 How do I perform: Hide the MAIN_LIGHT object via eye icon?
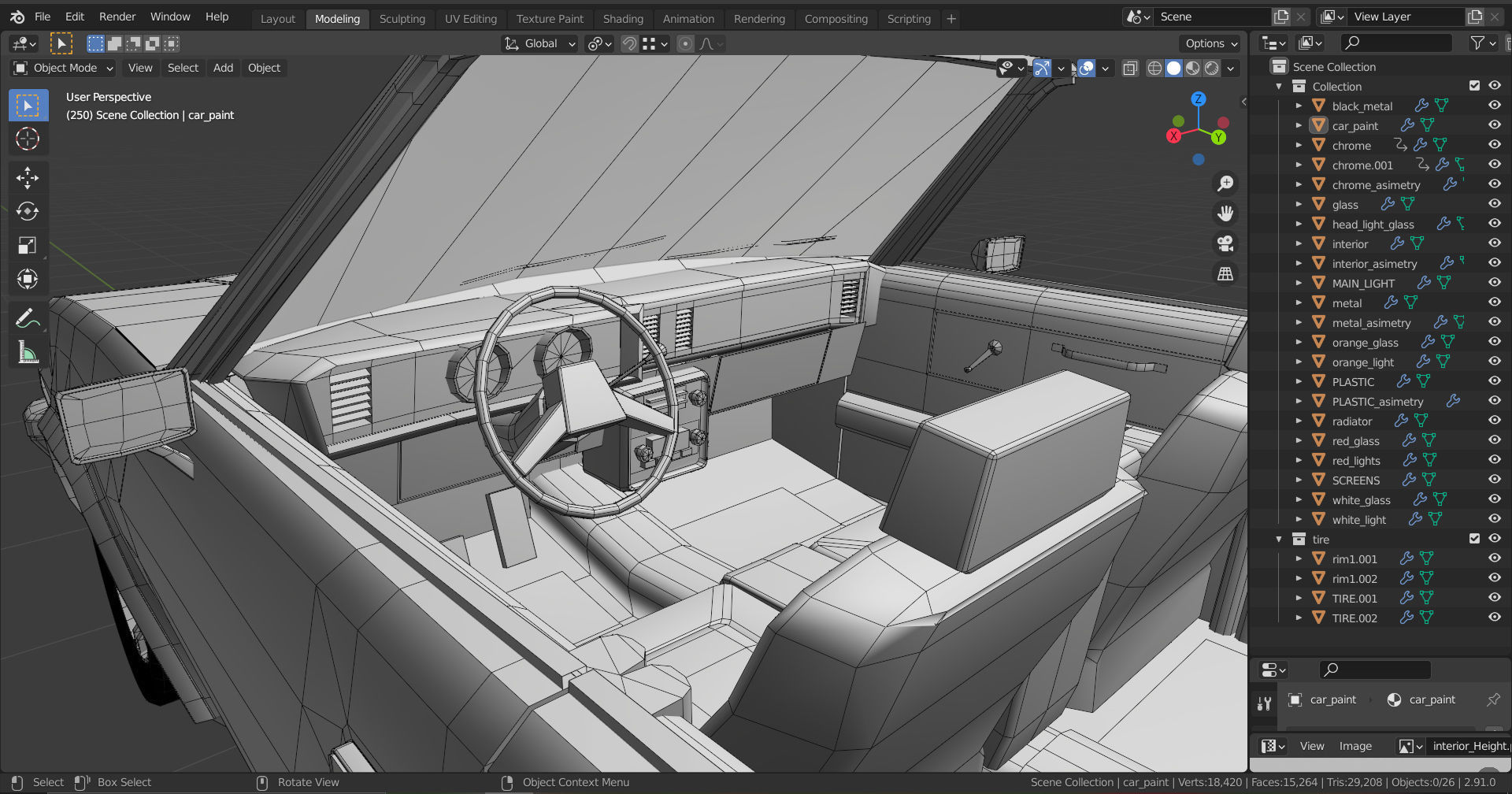pyautogui.click(x=1494, y=283)
